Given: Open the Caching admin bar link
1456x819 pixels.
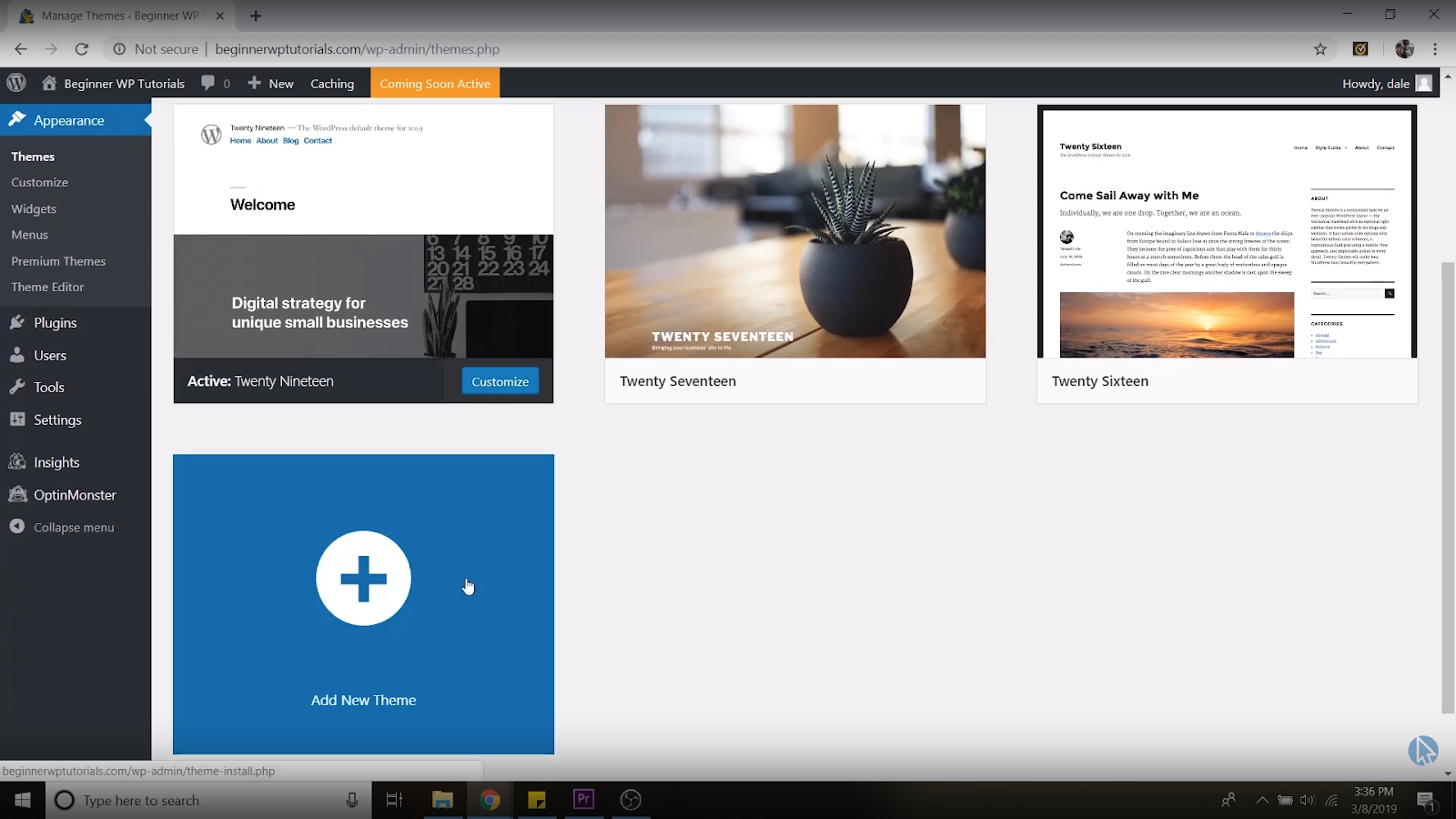Looking at the screenshot, I should 332,83.
